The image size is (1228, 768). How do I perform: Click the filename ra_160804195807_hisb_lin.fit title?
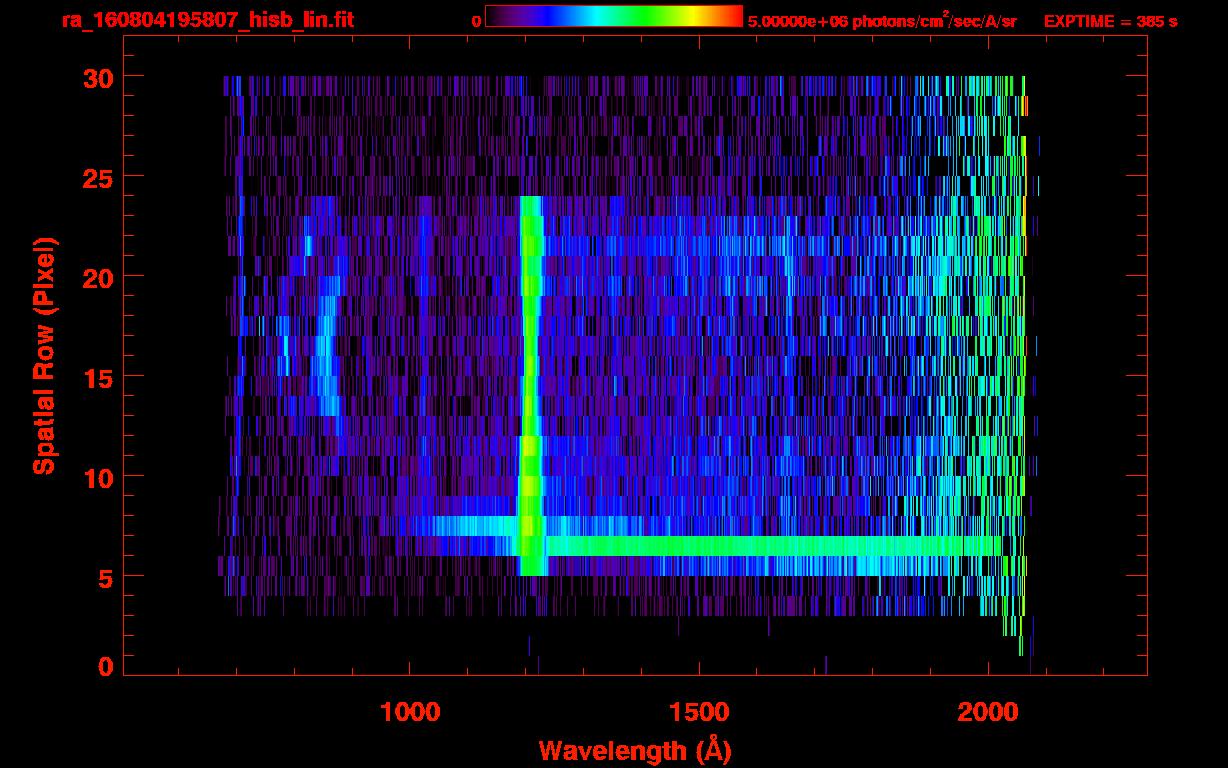coord(207,19)
